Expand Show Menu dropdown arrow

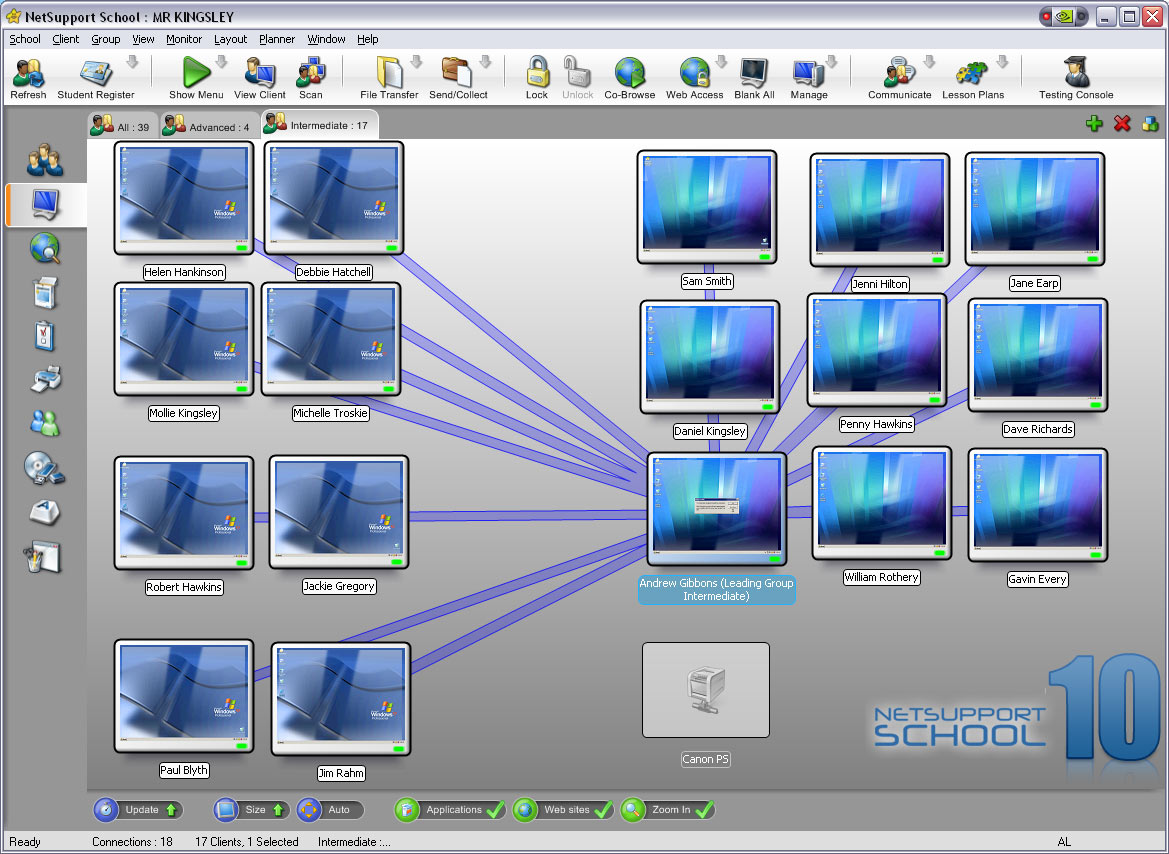[x=221, y=62]
